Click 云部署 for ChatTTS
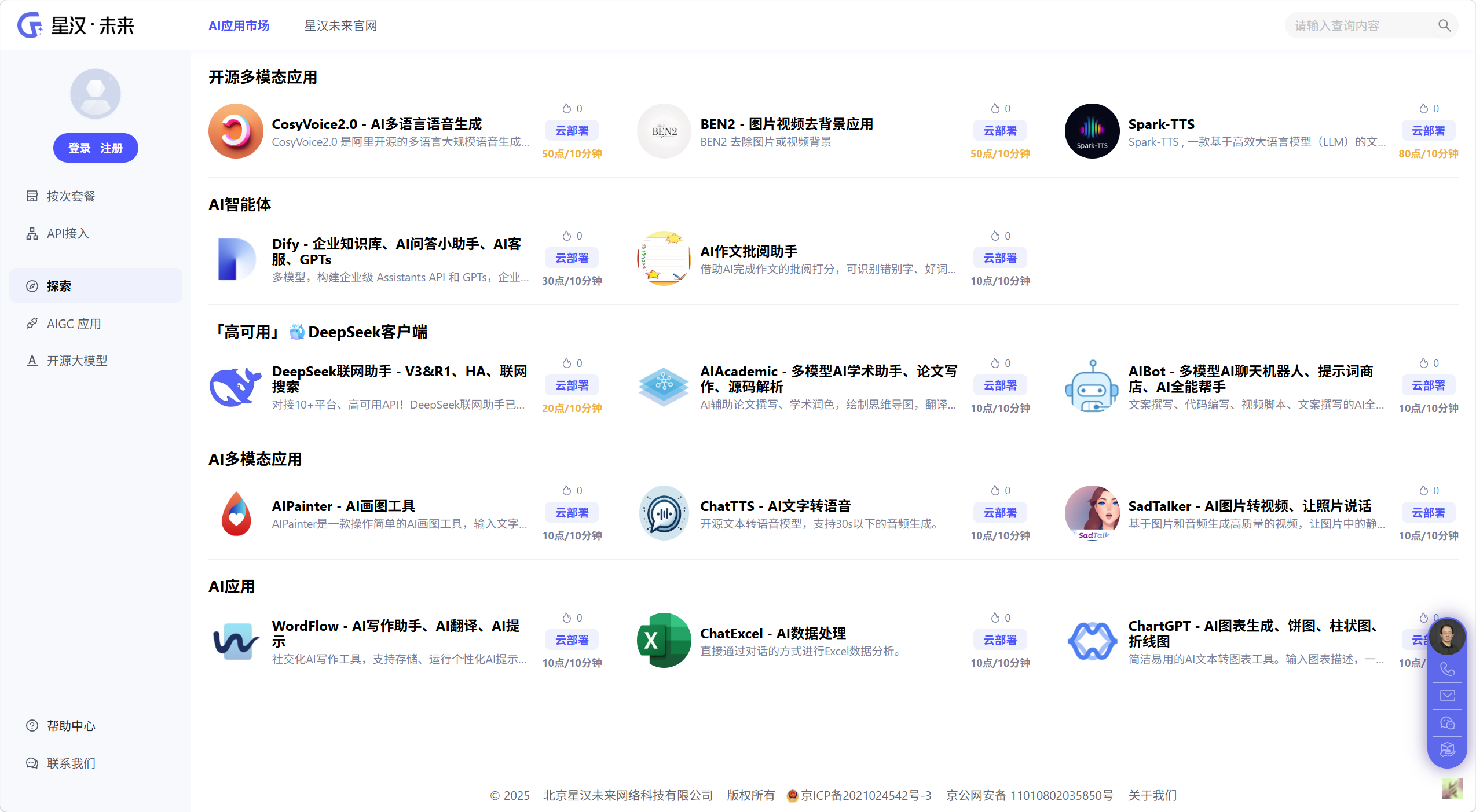The image size is (1476, 812). tap(1001, 513)
